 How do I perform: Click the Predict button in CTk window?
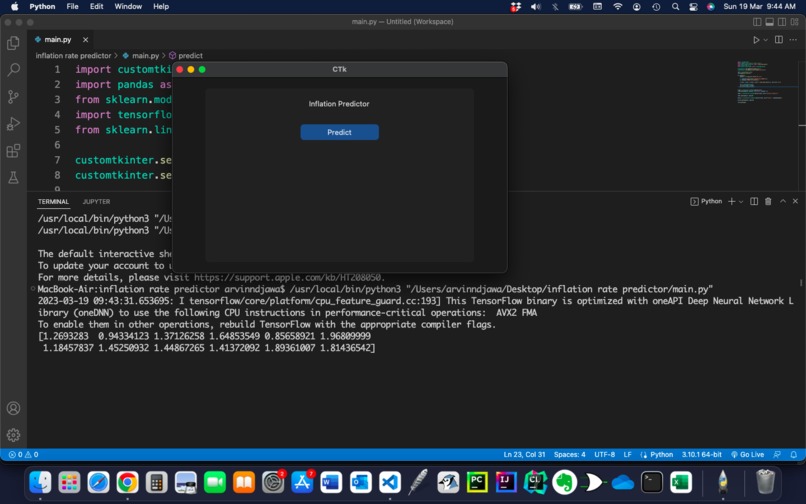point(339,132)
